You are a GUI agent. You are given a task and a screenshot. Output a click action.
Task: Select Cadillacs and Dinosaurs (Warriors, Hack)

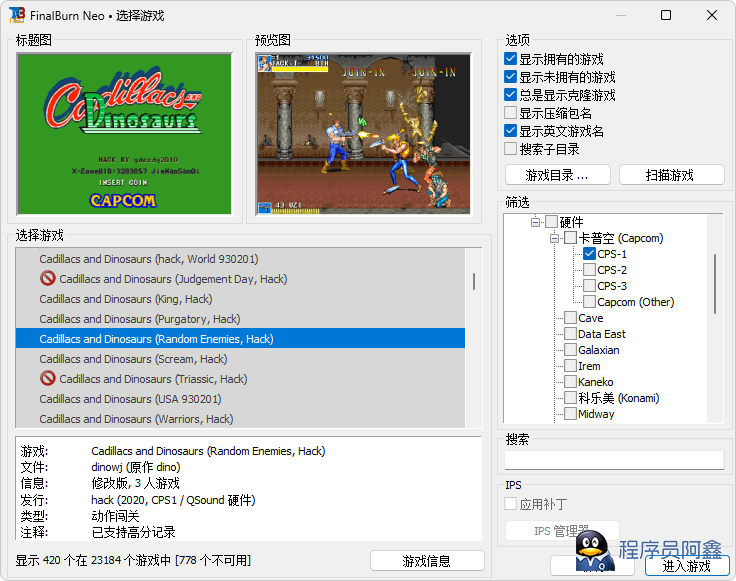(x=240, y=418)
